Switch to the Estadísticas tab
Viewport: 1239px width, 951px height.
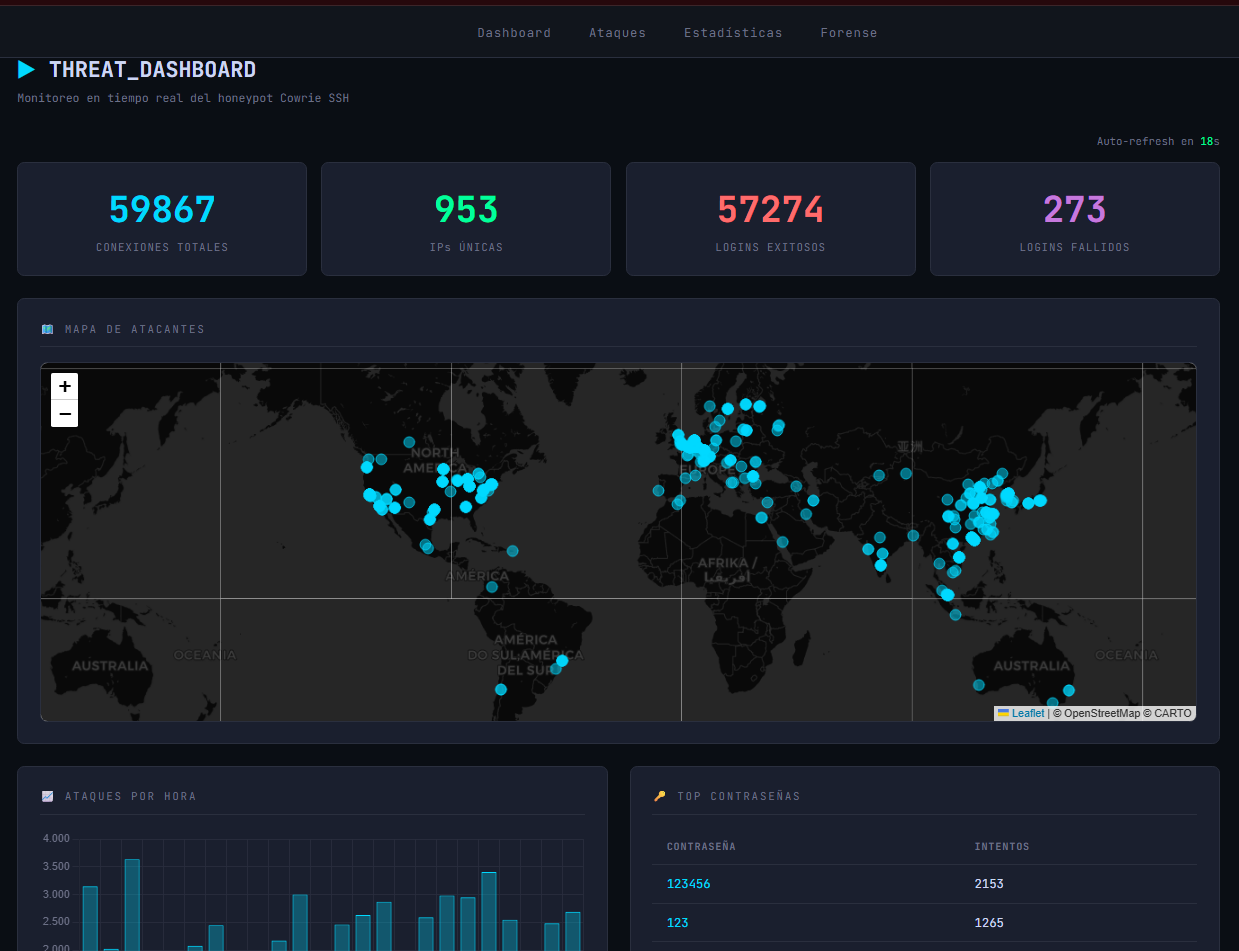(x=733, y=33)
